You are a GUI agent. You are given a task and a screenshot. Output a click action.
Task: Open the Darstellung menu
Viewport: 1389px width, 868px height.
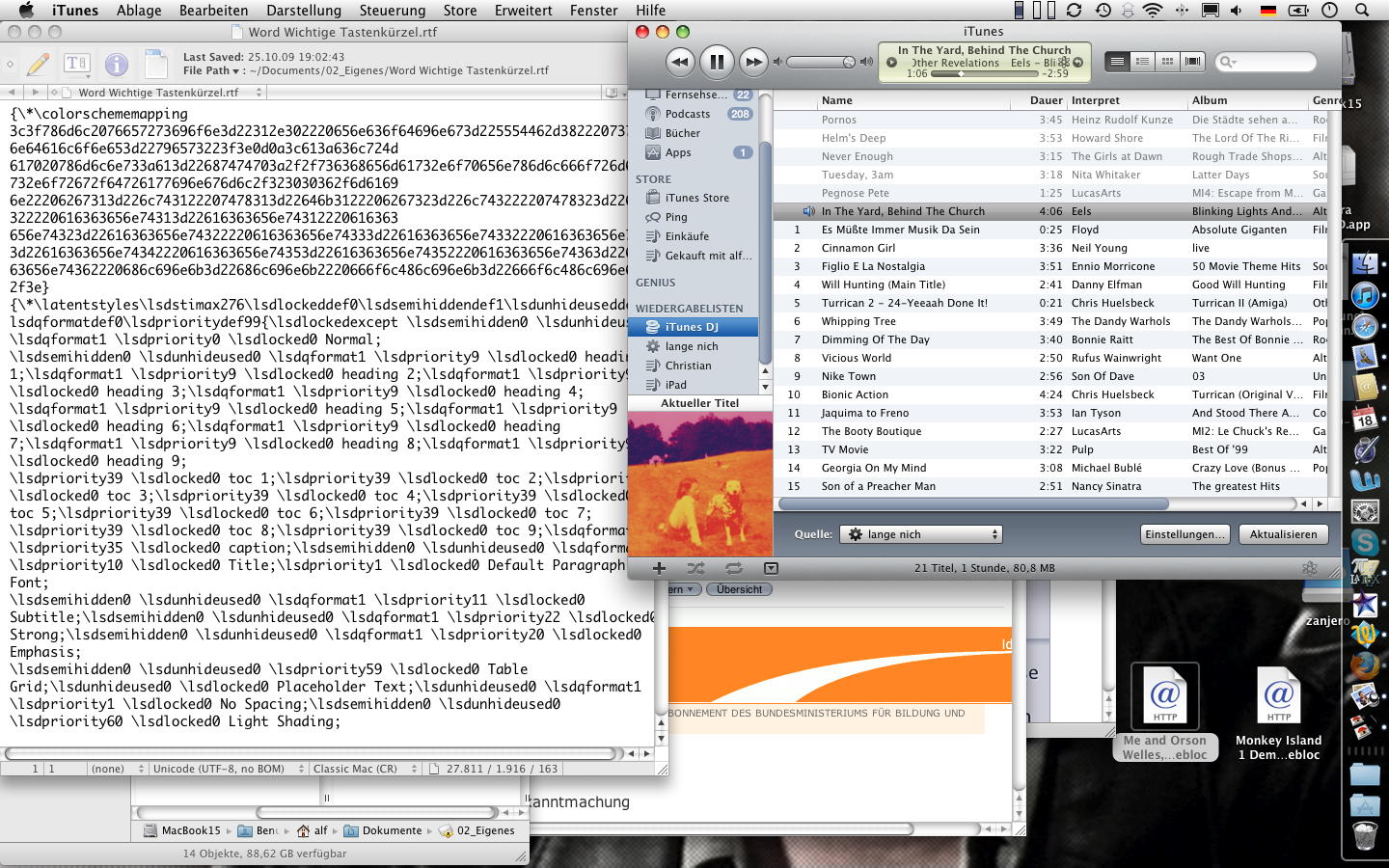303,11
